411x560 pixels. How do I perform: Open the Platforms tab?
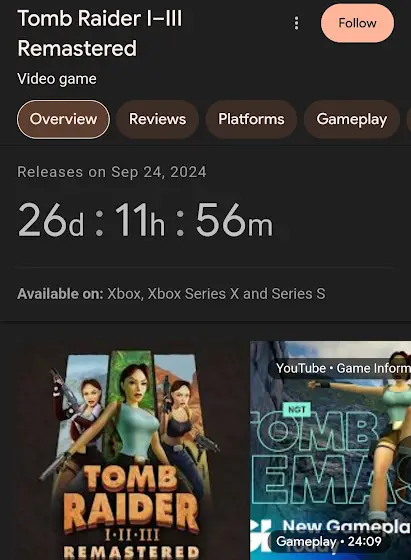(251, 119)
